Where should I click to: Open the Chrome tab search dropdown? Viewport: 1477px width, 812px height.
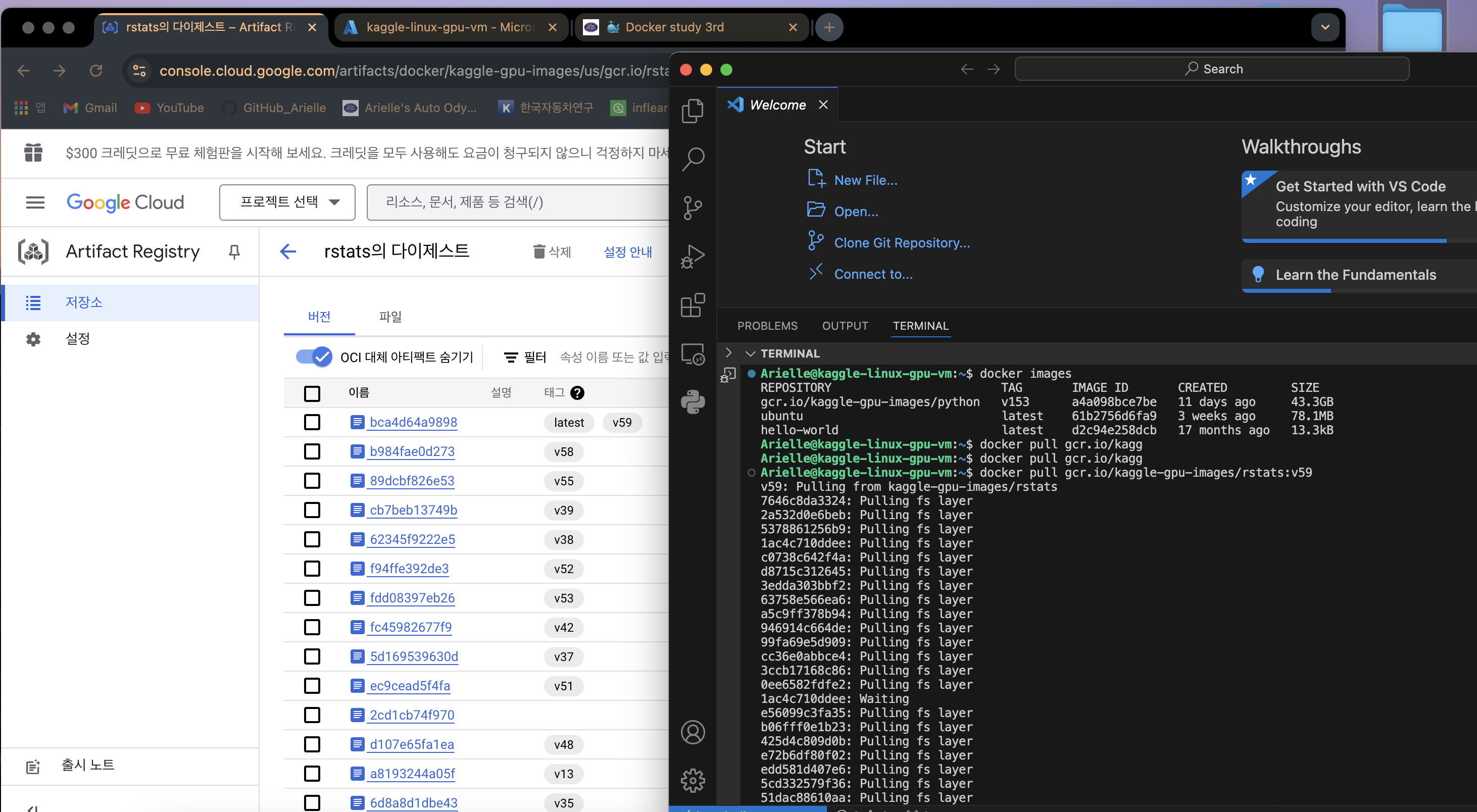pos(1325,27)
